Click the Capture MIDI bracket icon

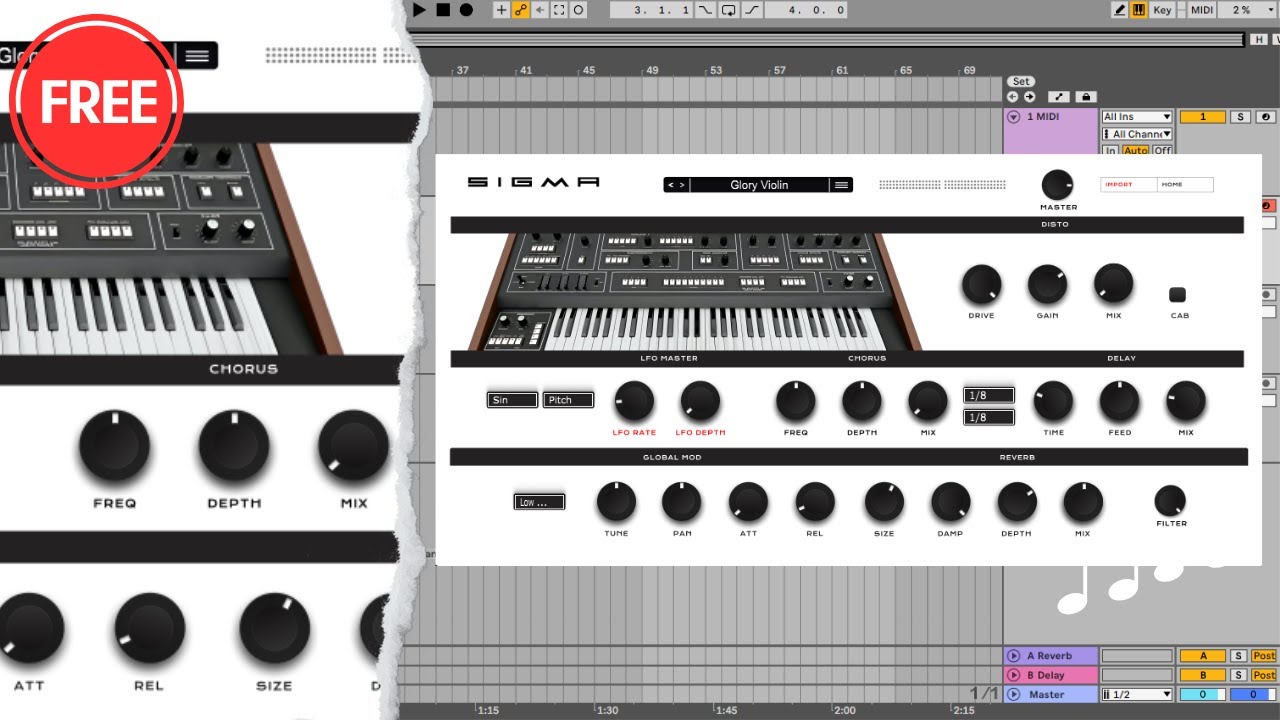(x=559, y=10)
